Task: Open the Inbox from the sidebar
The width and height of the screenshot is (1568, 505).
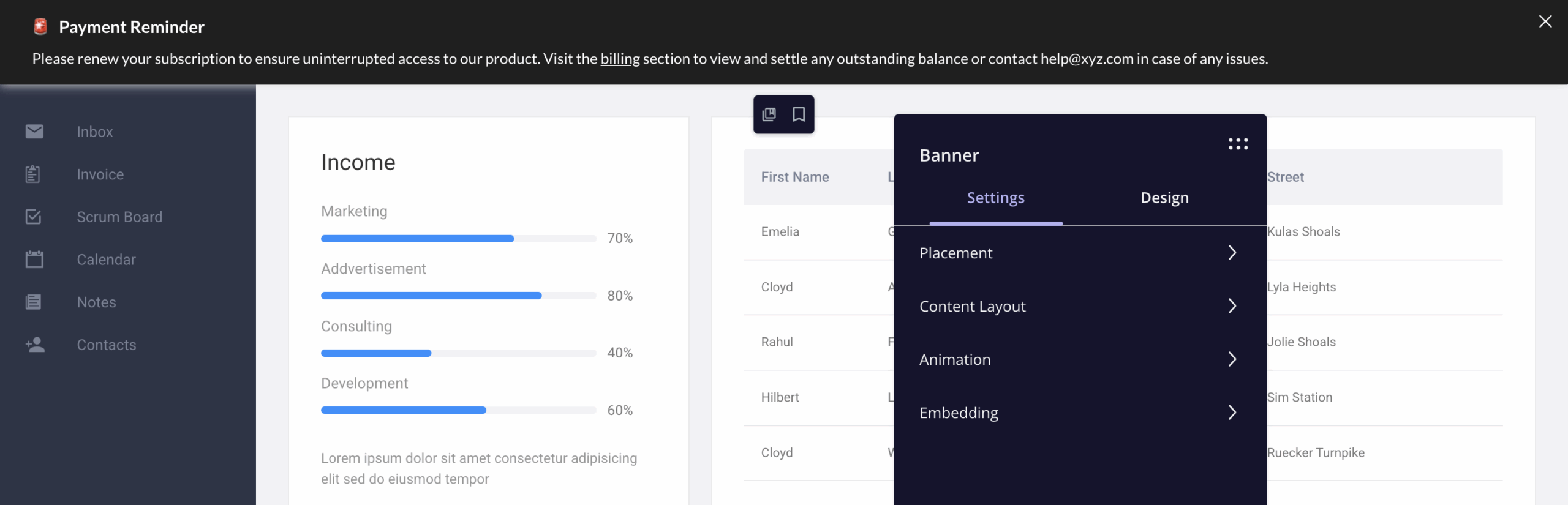Action: (x=95, y=131)
